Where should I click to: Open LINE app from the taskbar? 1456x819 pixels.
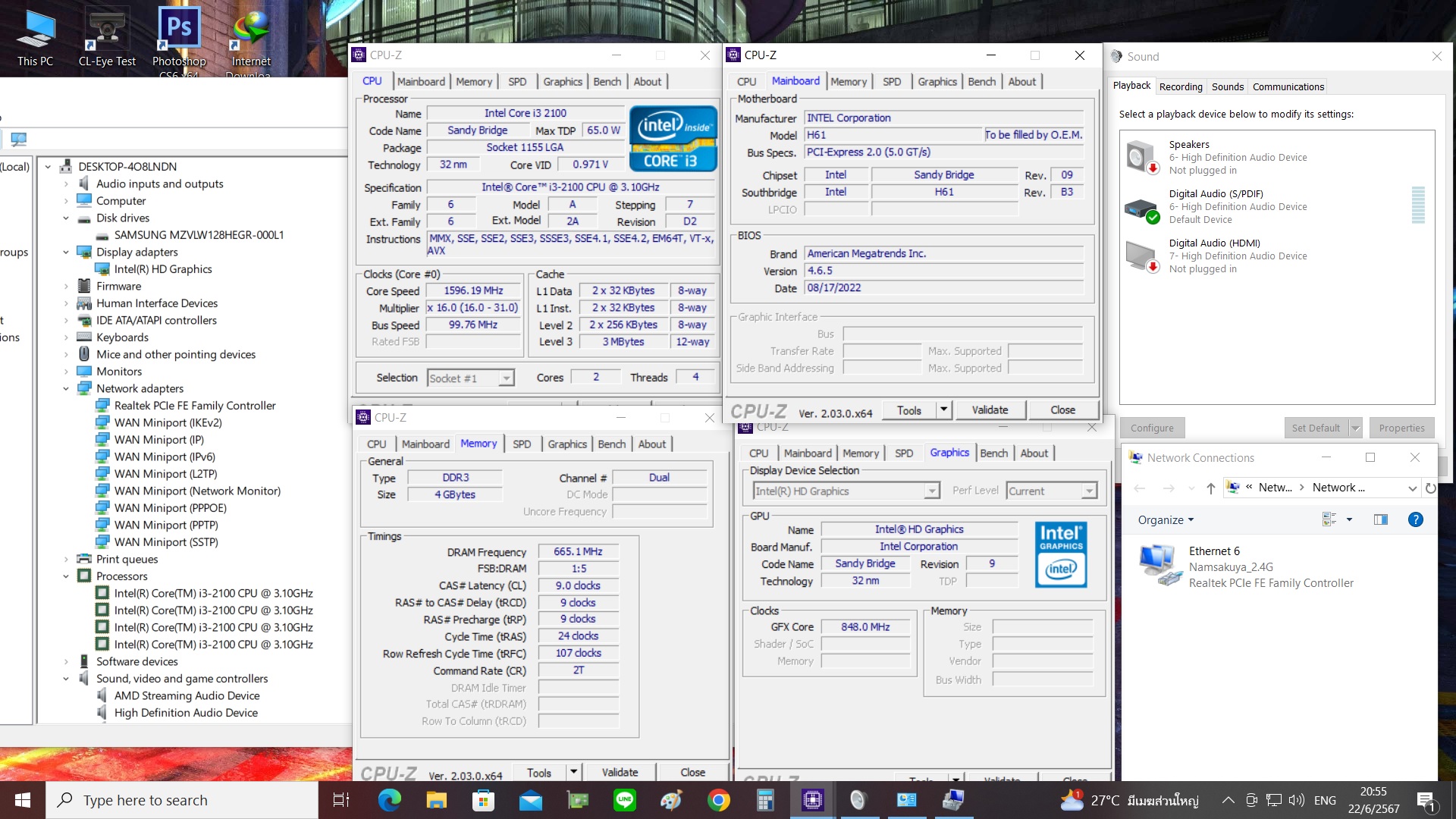[624, 800]
